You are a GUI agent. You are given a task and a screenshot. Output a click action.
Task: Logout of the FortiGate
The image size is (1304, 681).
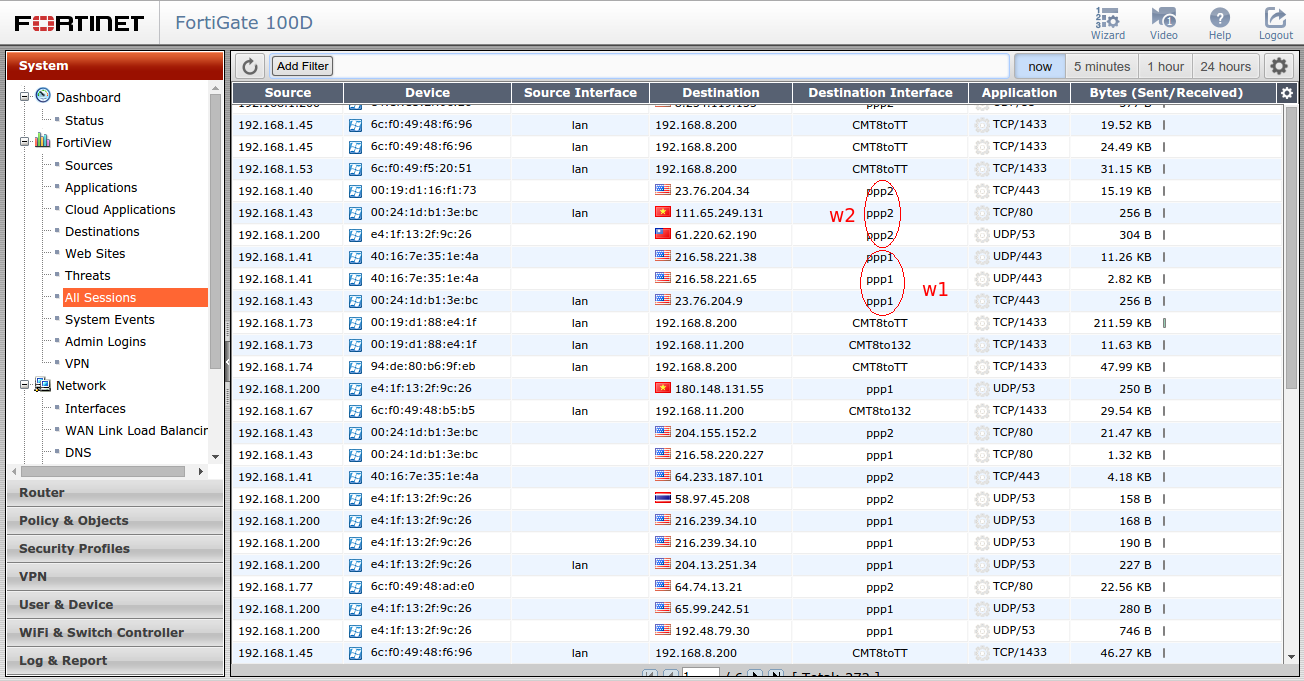pyautogui.click(x=1275, y=22)
